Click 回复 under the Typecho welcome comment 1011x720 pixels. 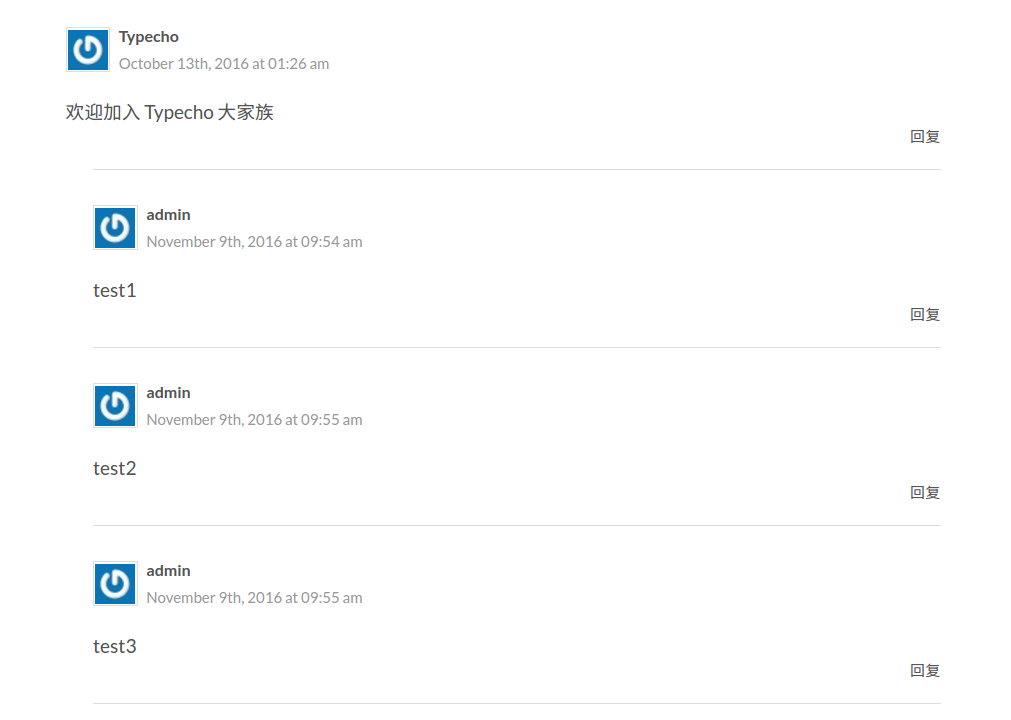click(925, 137)
